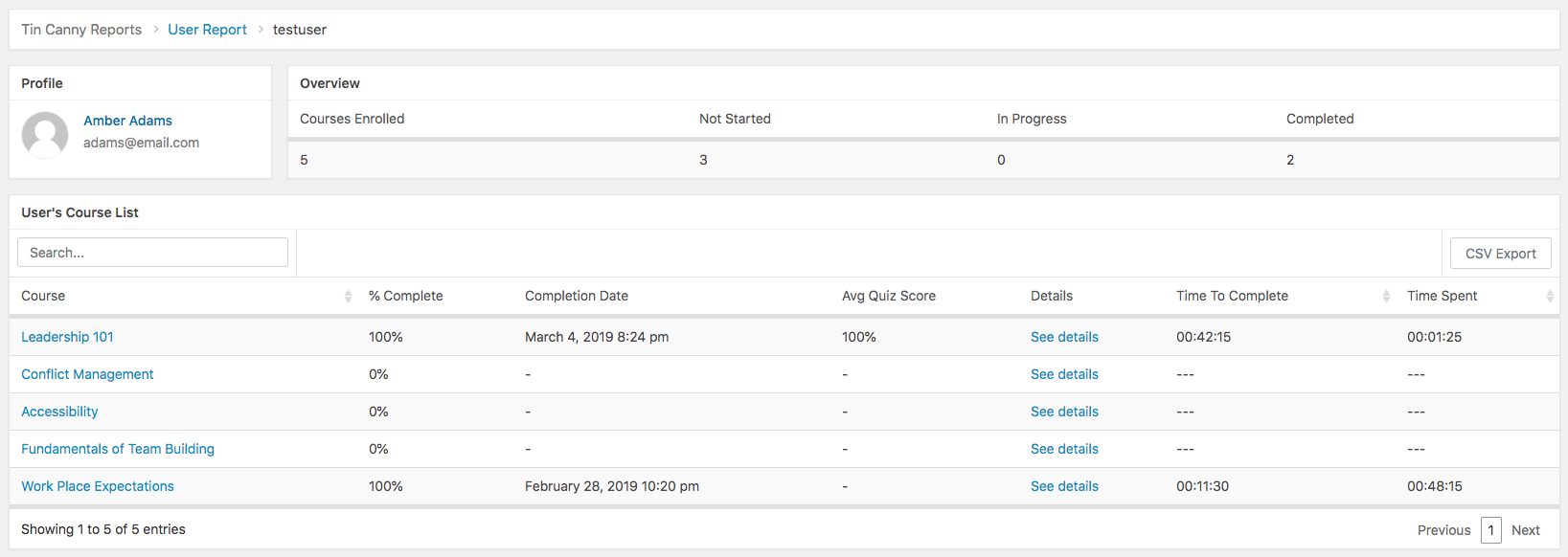See details for Leadership 101
The height and width of the screenshot is (557, 1568).
1064,337
